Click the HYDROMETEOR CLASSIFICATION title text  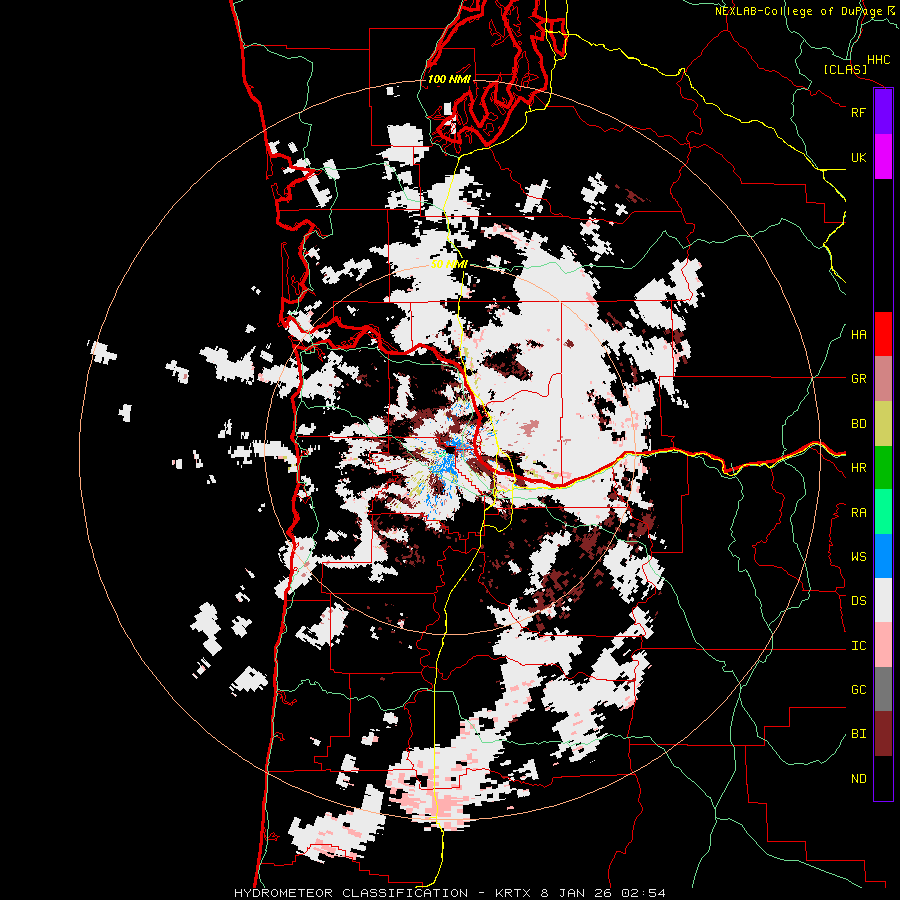click(351, 893)
